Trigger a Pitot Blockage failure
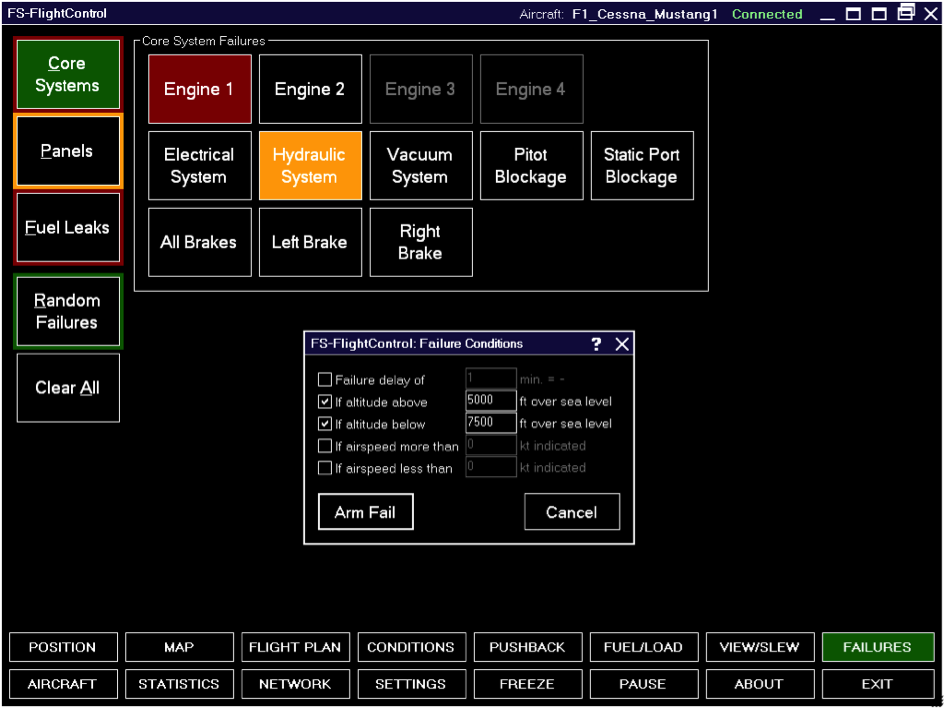 coord(531,165)
